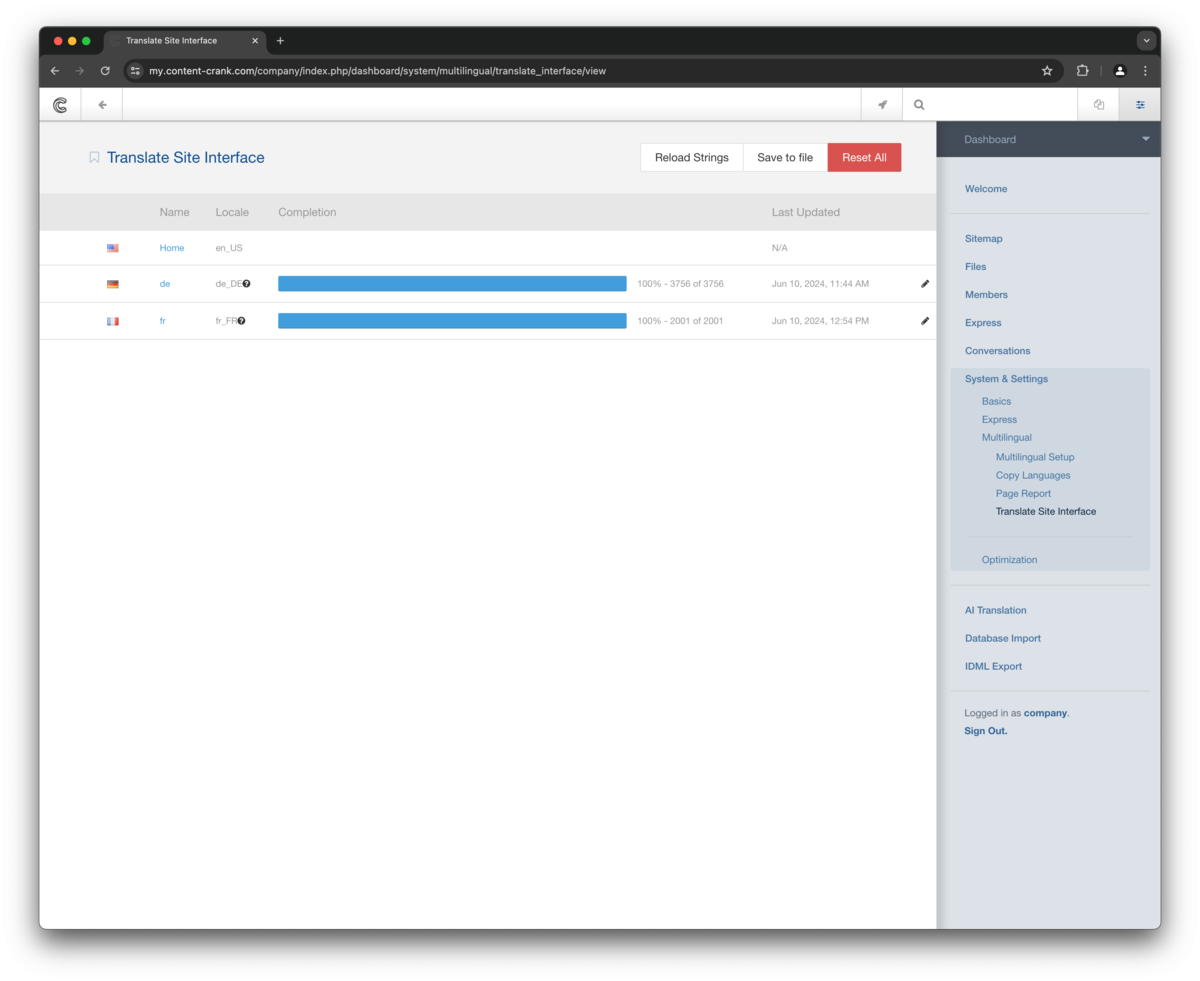Click the Completion column header

[x=307, y=212]
